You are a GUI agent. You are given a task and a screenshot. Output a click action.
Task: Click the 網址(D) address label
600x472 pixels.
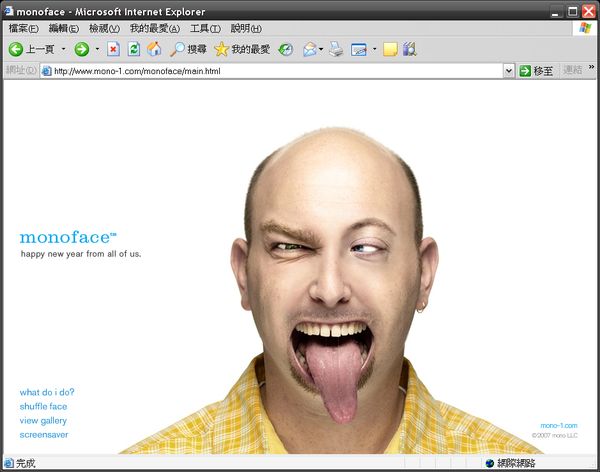point(21,70)
